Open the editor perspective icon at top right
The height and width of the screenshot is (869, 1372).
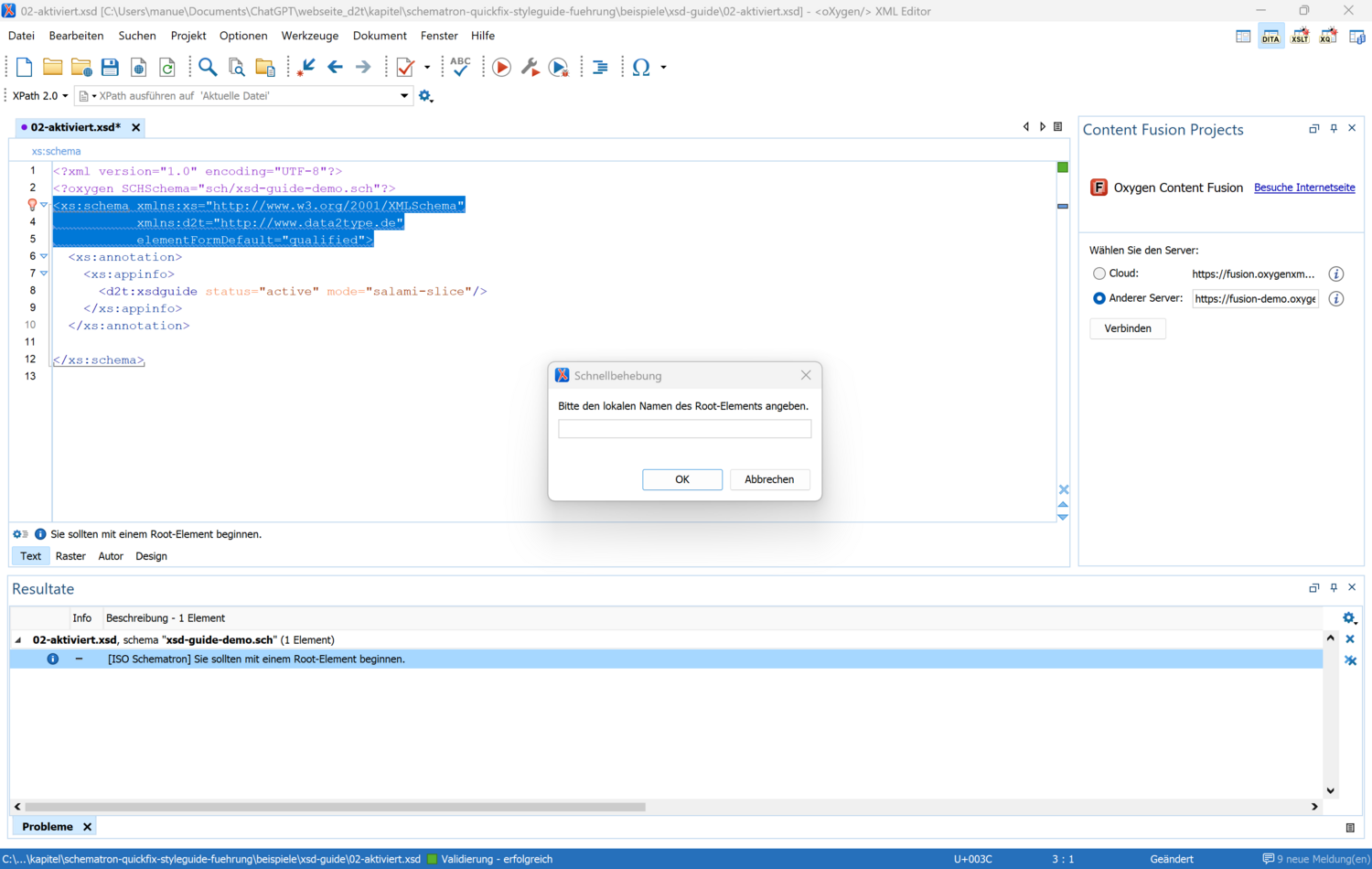(x=1243, y=37)
